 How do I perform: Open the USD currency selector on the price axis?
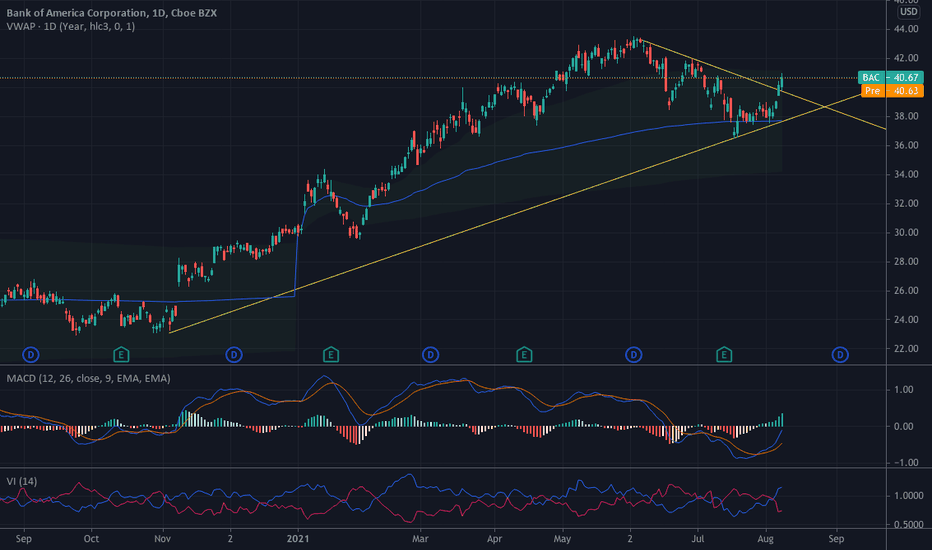[908, 11]
